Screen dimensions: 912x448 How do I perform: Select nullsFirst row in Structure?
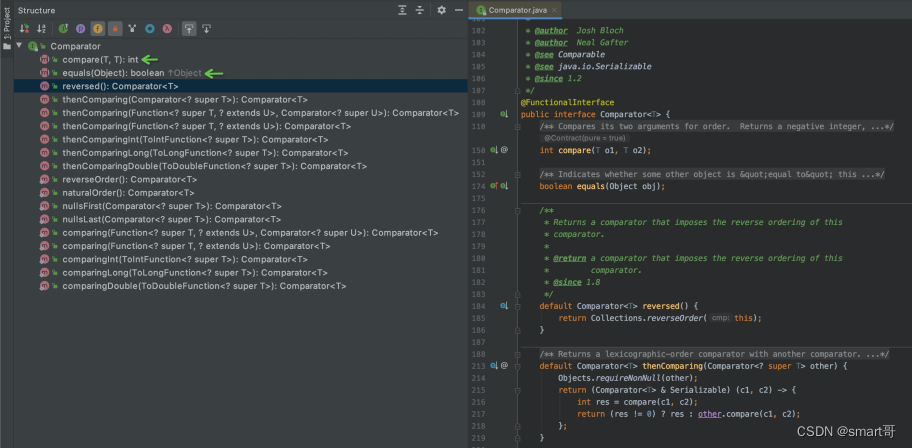[241, 206]
